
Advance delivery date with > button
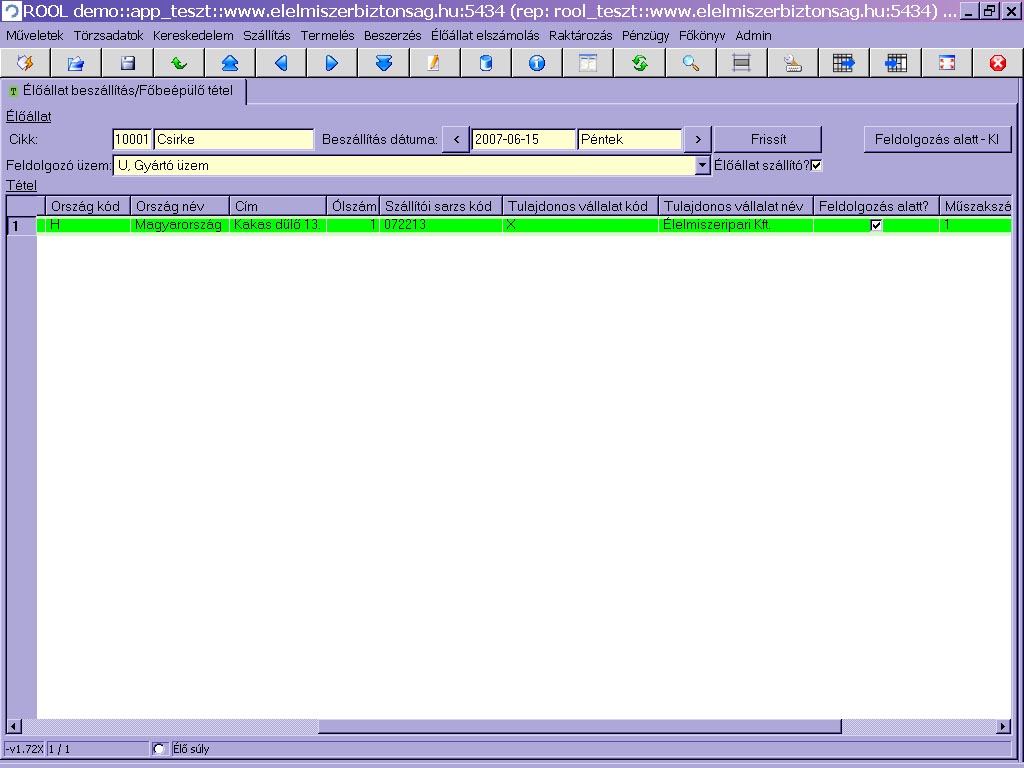[697, 139]
